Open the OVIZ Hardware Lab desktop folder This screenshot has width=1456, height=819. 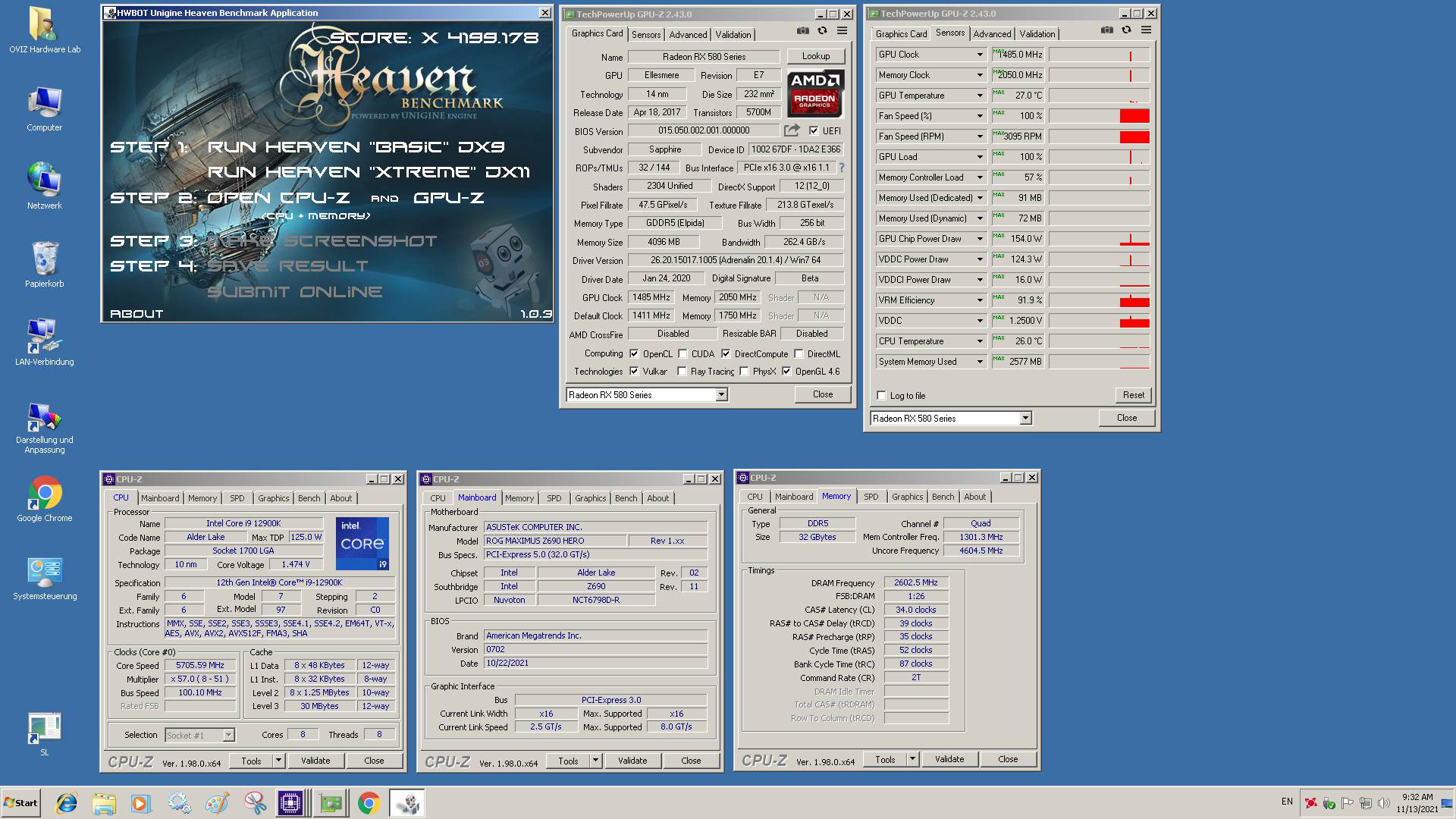coord(45,31)
